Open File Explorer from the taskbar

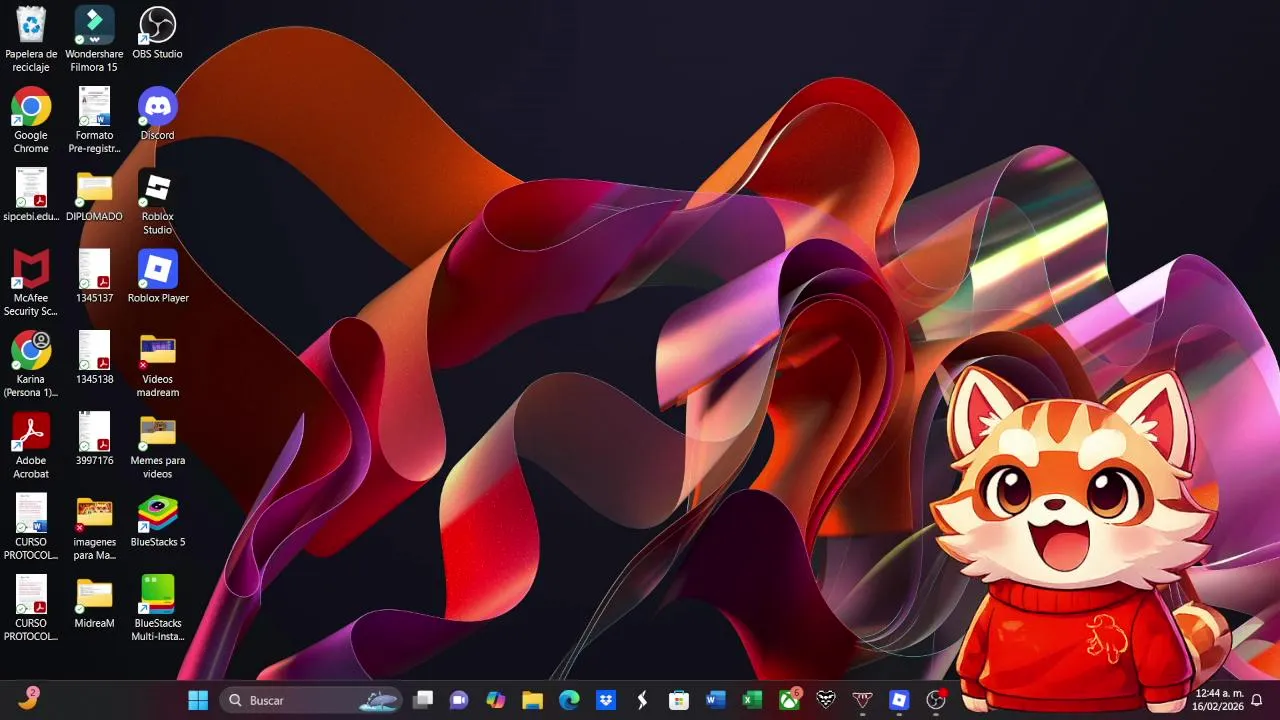(532, 700)
